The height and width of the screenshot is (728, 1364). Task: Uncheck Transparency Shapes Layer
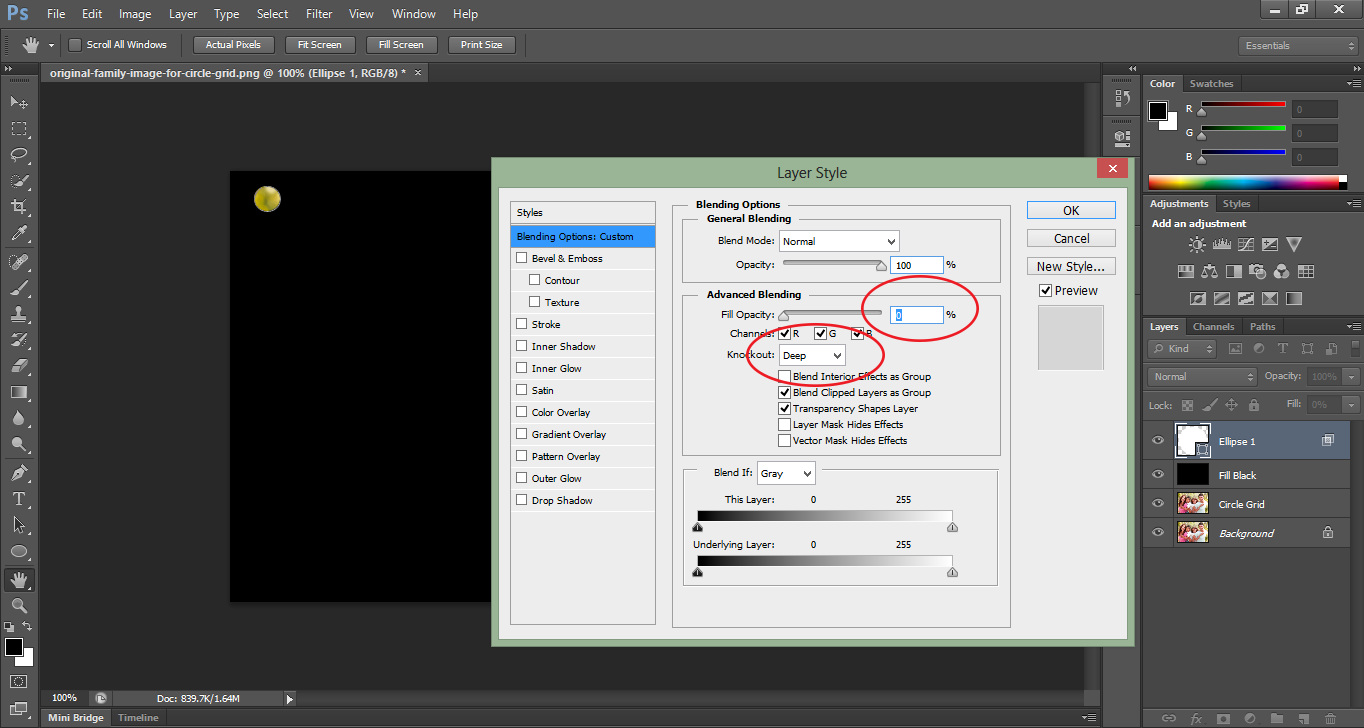786,408
